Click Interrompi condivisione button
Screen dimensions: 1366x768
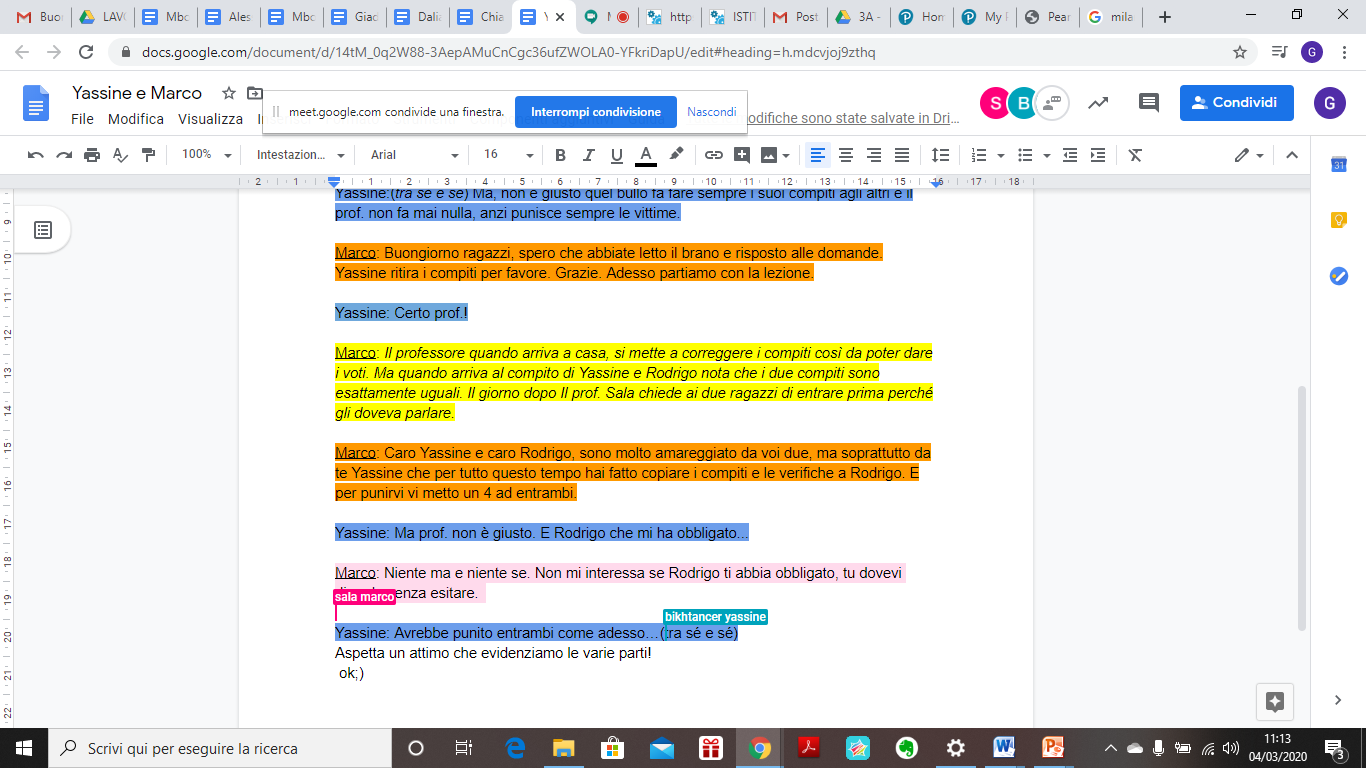(x=596, y=112)
